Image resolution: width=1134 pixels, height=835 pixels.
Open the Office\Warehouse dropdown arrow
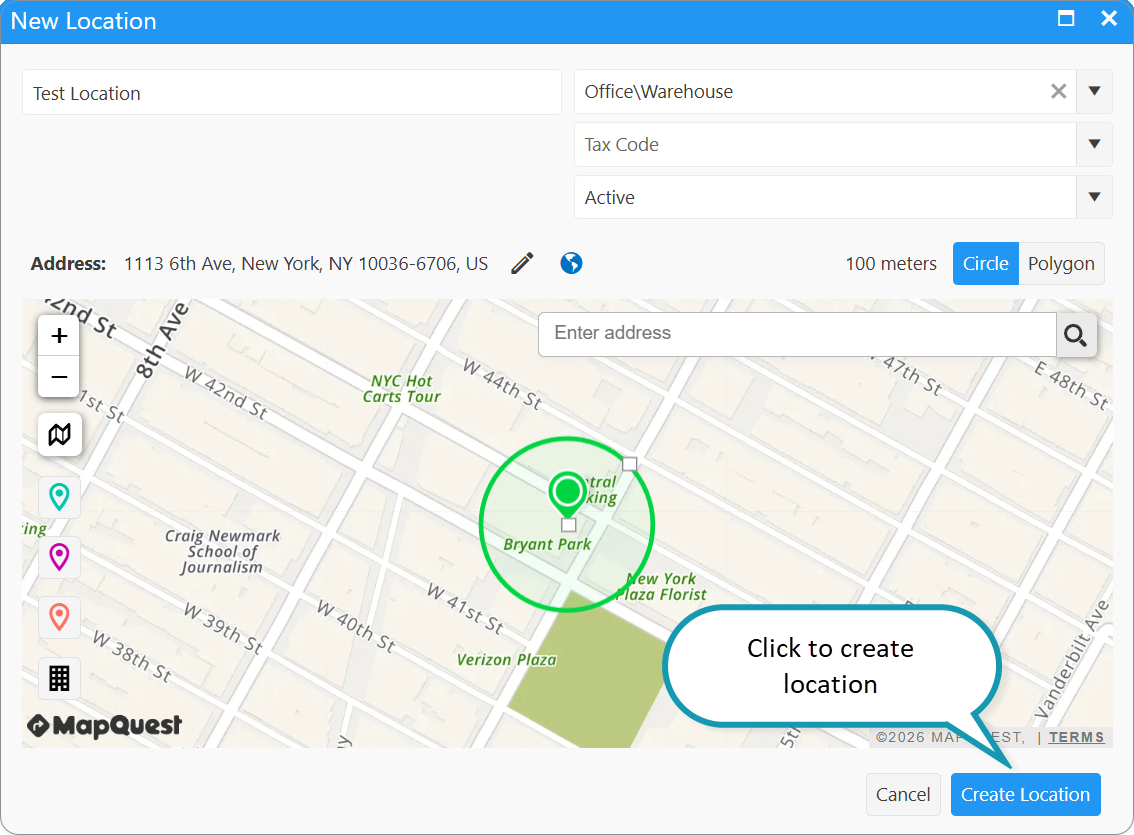coord(1094,91)
